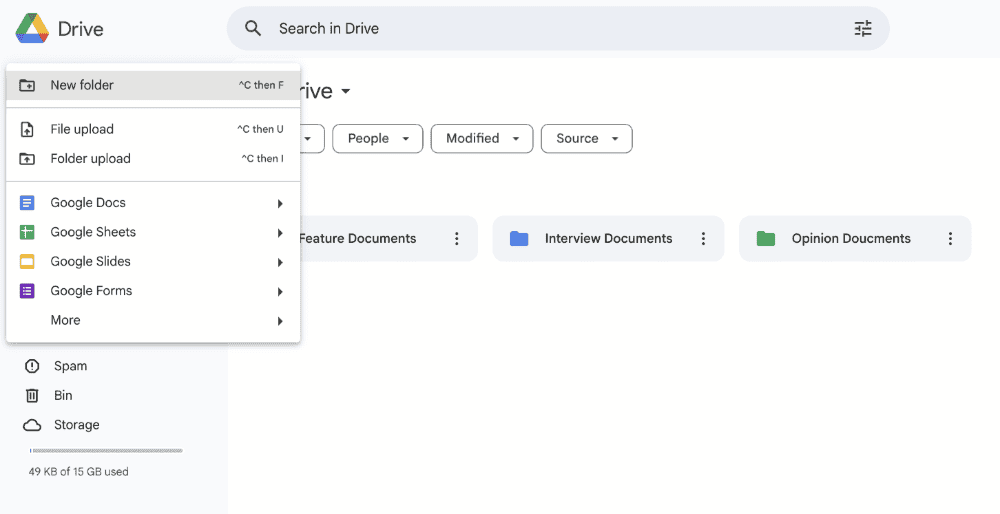
Task: Select Google Sheets in the menu
Action: (93, 232)
